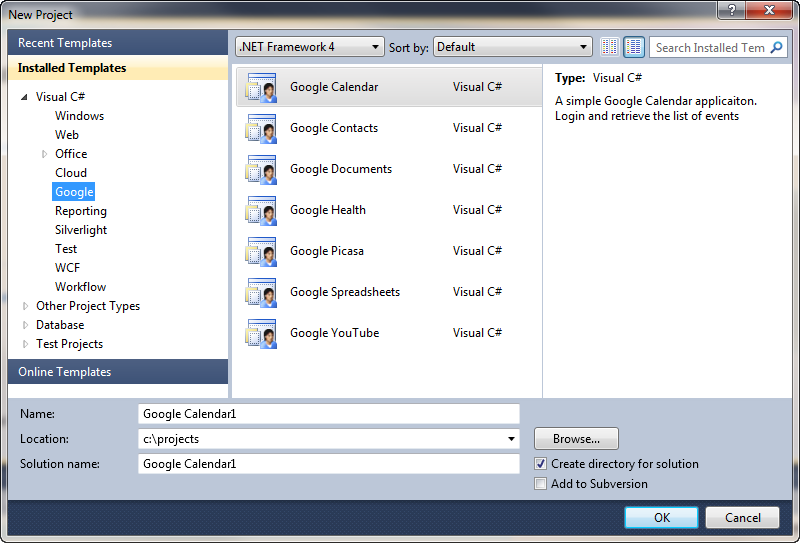This screenshot has width=800, height=543.
Task: Open the Location path dropdown arrow
Action: coord(511,439)
